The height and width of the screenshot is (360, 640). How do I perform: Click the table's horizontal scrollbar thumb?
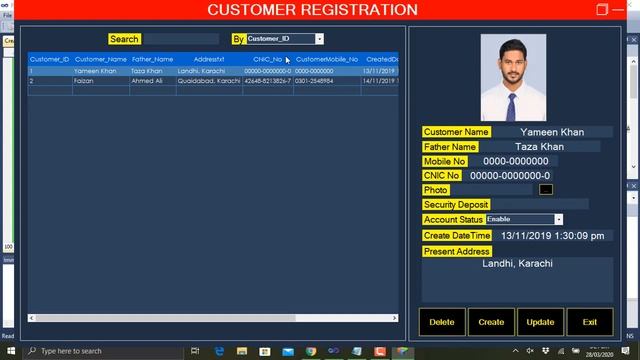[x=166, y=318]
